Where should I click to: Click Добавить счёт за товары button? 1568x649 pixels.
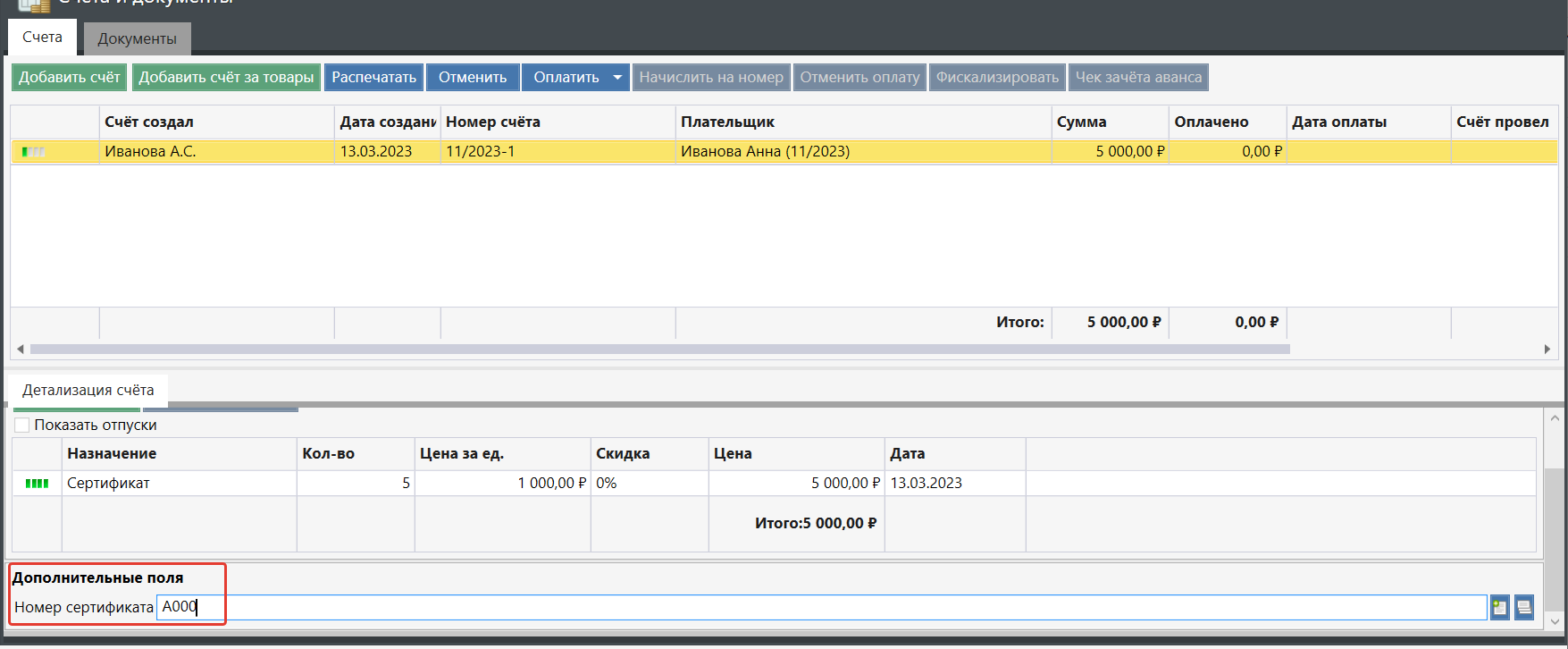(226, 78)
